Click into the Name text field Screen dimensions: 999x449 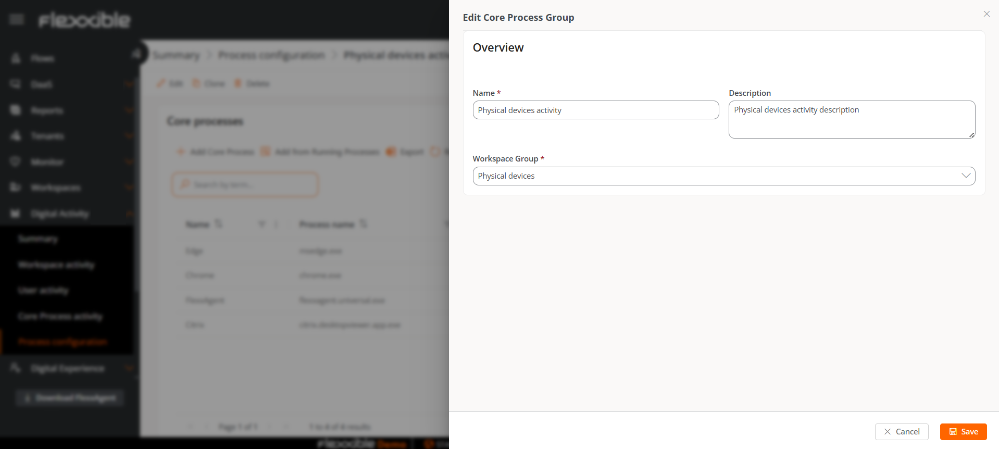pyautogui.click(x=595, y=110)
